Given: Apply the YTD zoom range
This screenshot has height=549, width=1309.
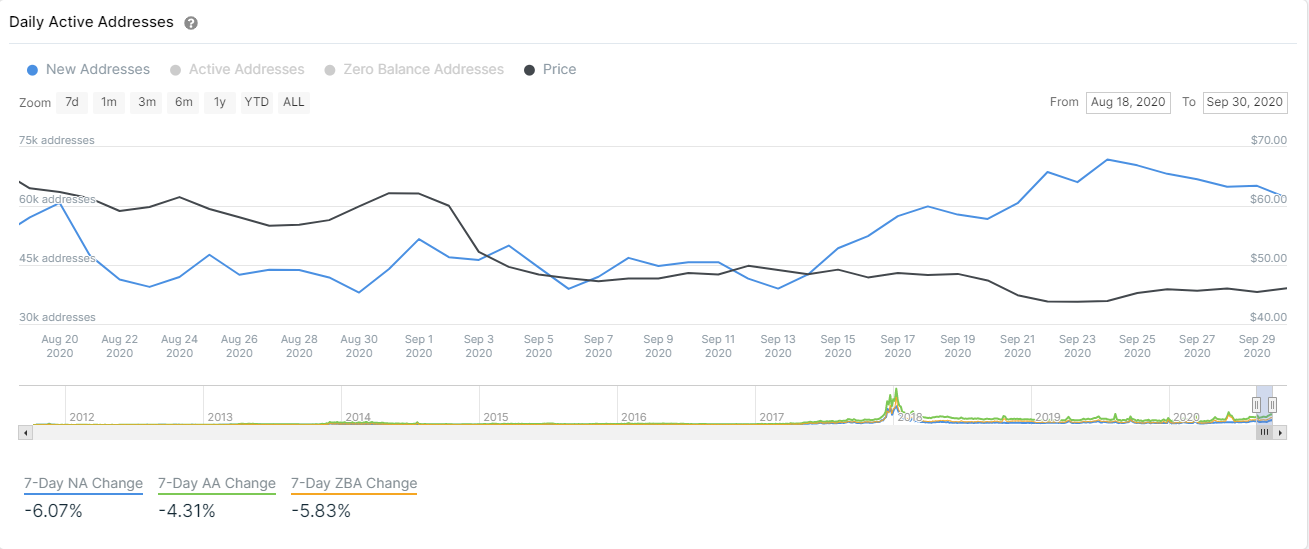Looking at the screenshot, I should pyautogui.click(x=257, y=102).
